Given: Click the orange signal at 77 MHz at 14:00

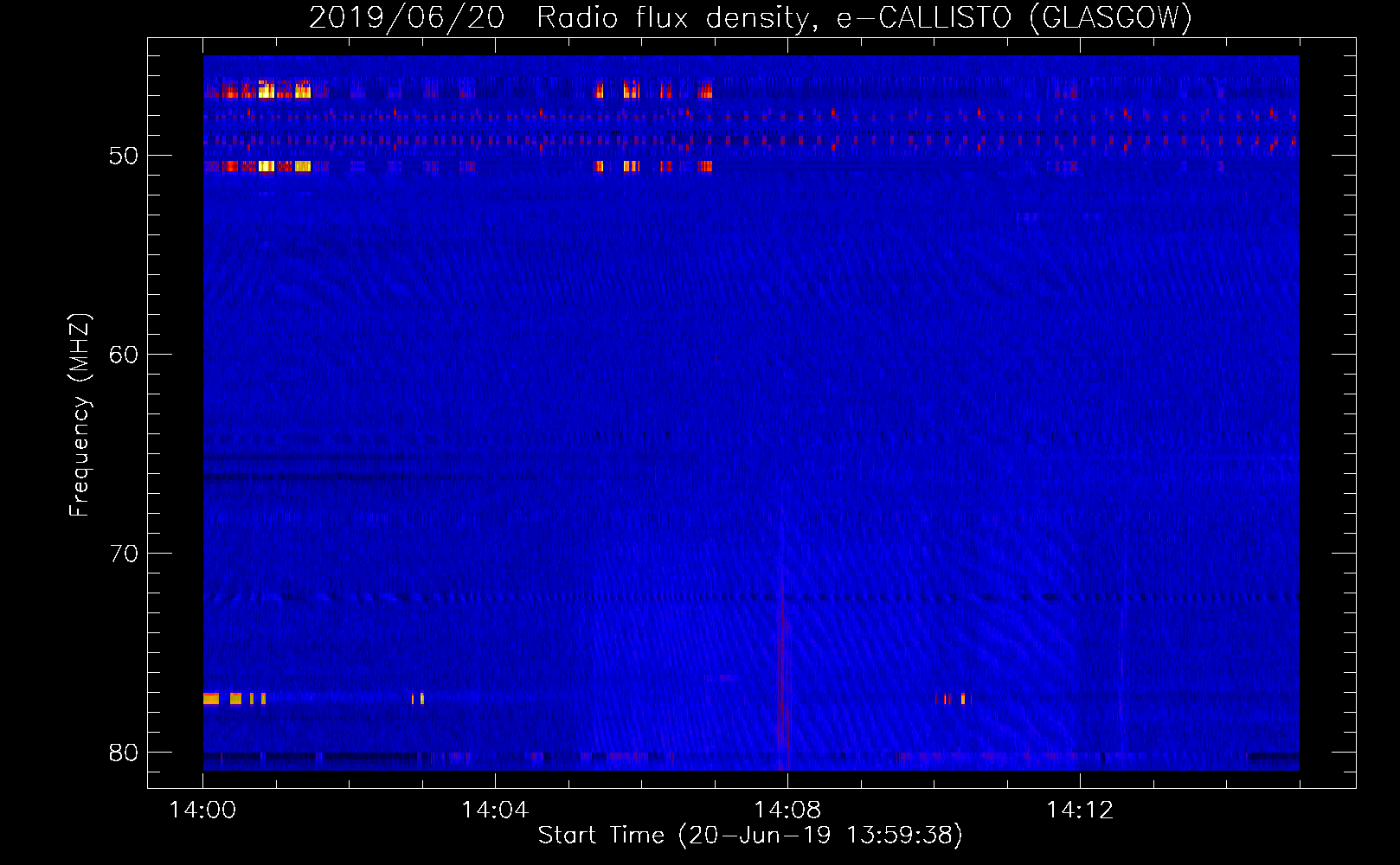Looking at the screenshot, I should coord(211,698).
